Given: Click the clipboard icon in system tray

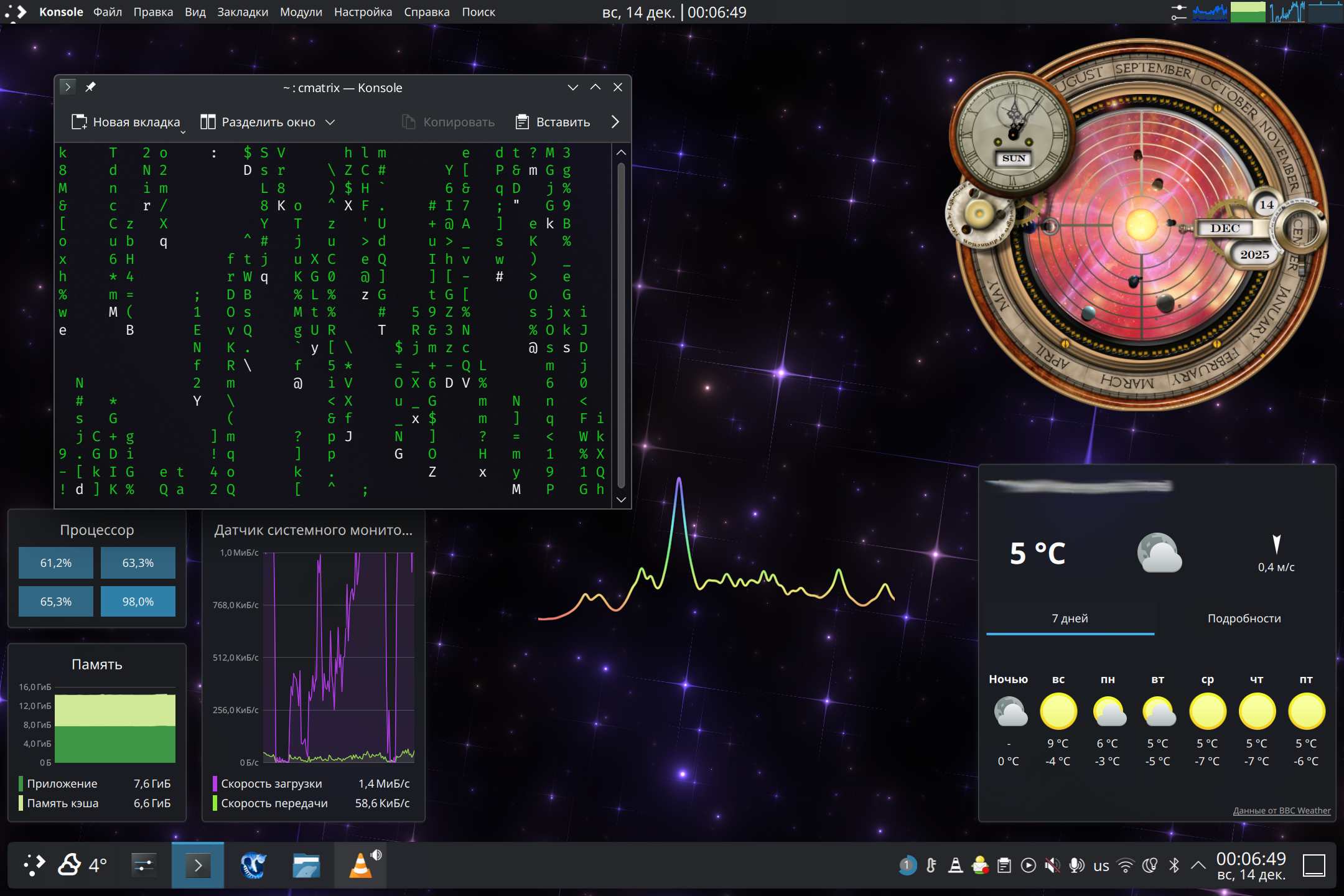Looking at the screenshot, I should (x=1004, y=866).
